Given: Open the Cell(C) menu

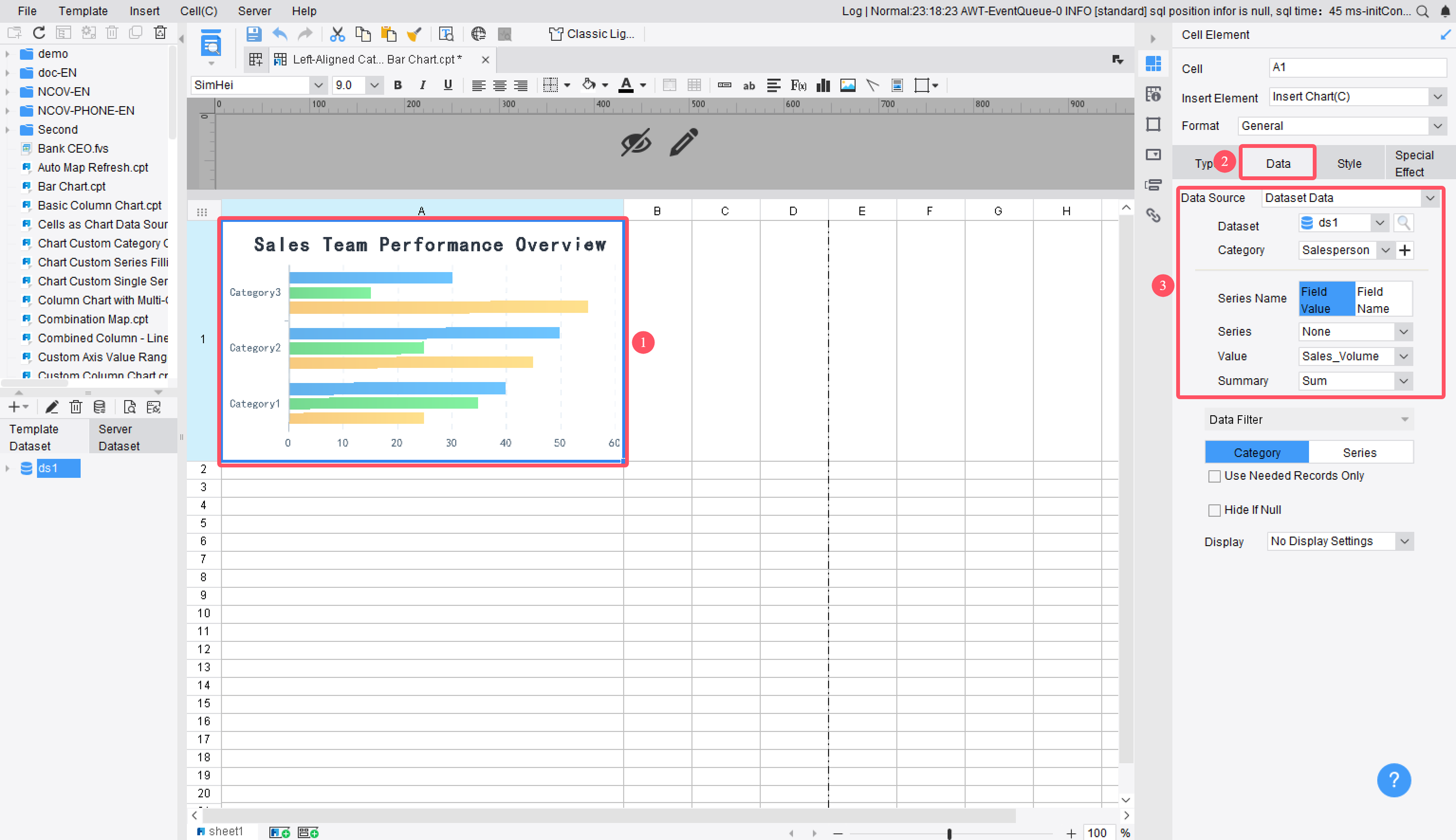Looking at the screenshot, I should click(x=199, y=11).
